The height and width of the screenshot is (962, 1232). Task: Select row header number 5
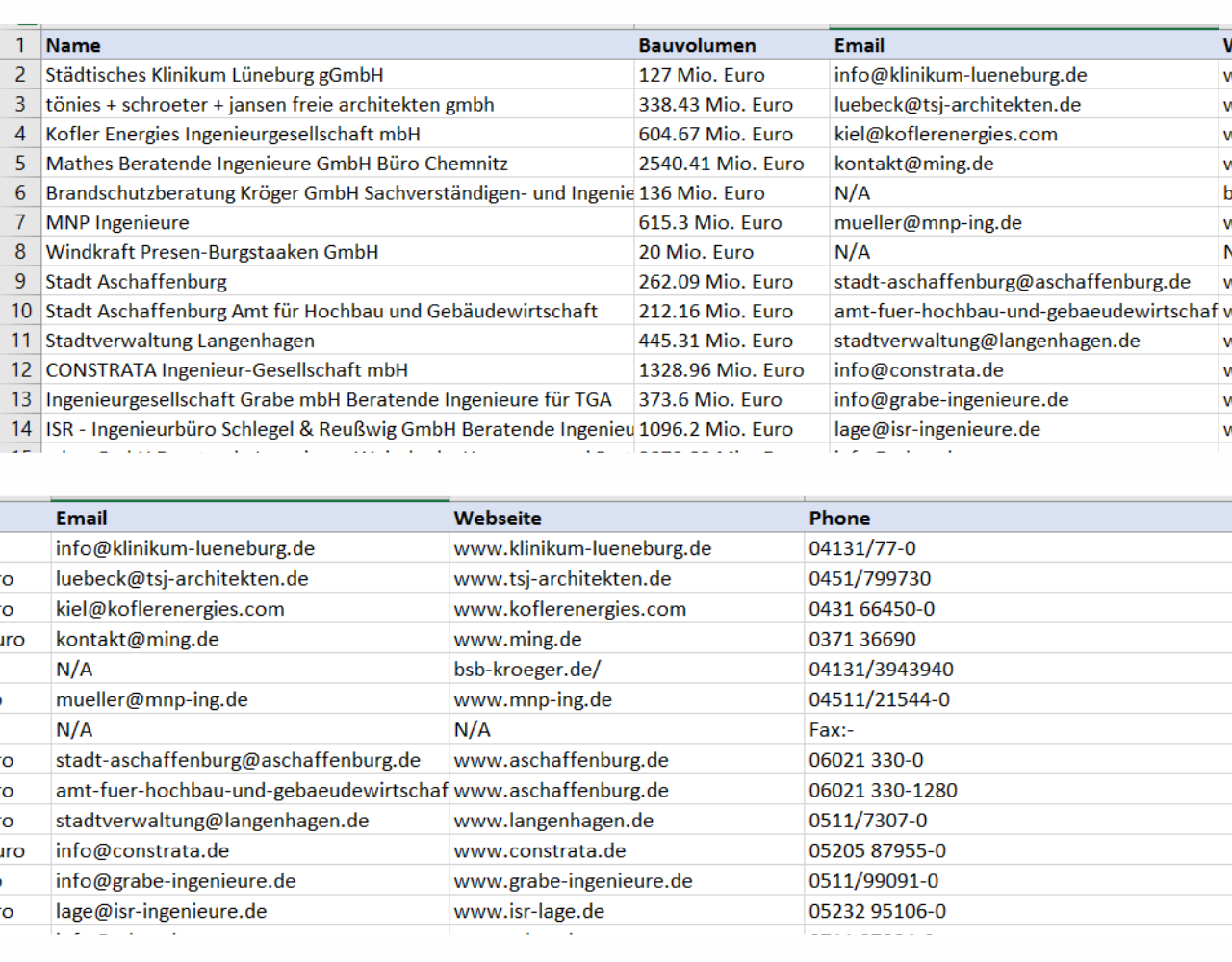point(20,164)
